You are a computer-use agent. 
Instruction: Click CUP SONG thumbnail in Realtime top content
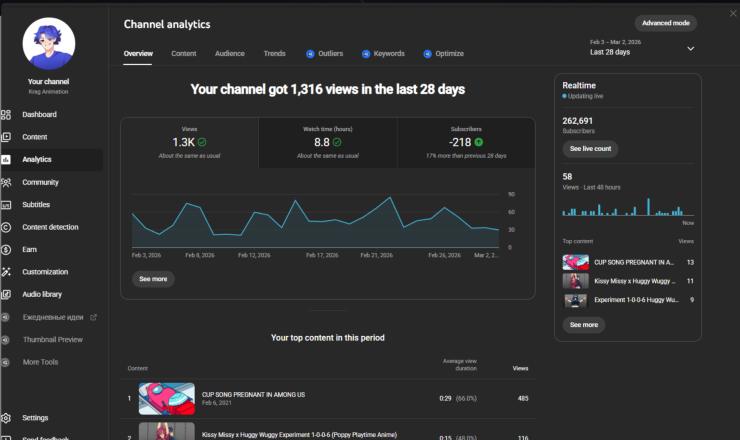pyautogui.click(x=575, y=262)
